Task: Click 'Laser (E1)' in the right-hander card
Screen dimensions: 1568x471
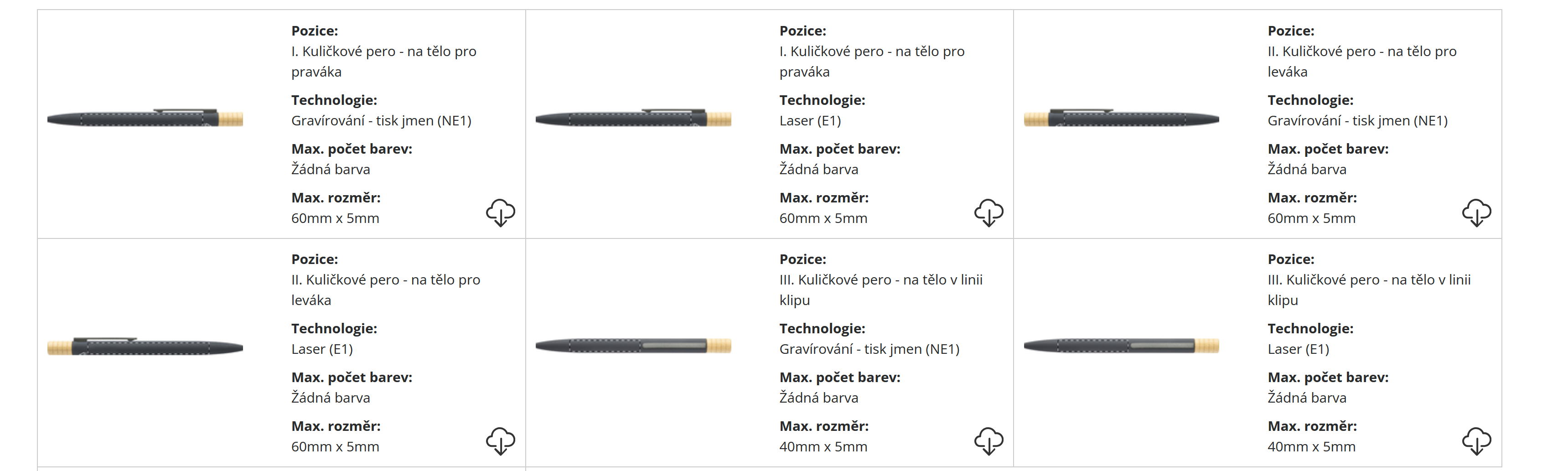Action: [810, 121]
